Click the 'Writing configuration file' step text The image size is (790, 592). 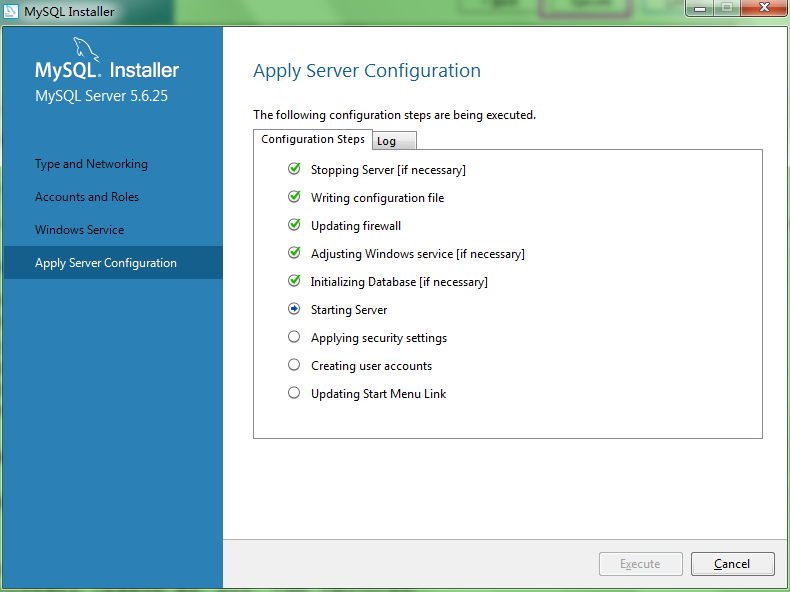pos(377,198)
